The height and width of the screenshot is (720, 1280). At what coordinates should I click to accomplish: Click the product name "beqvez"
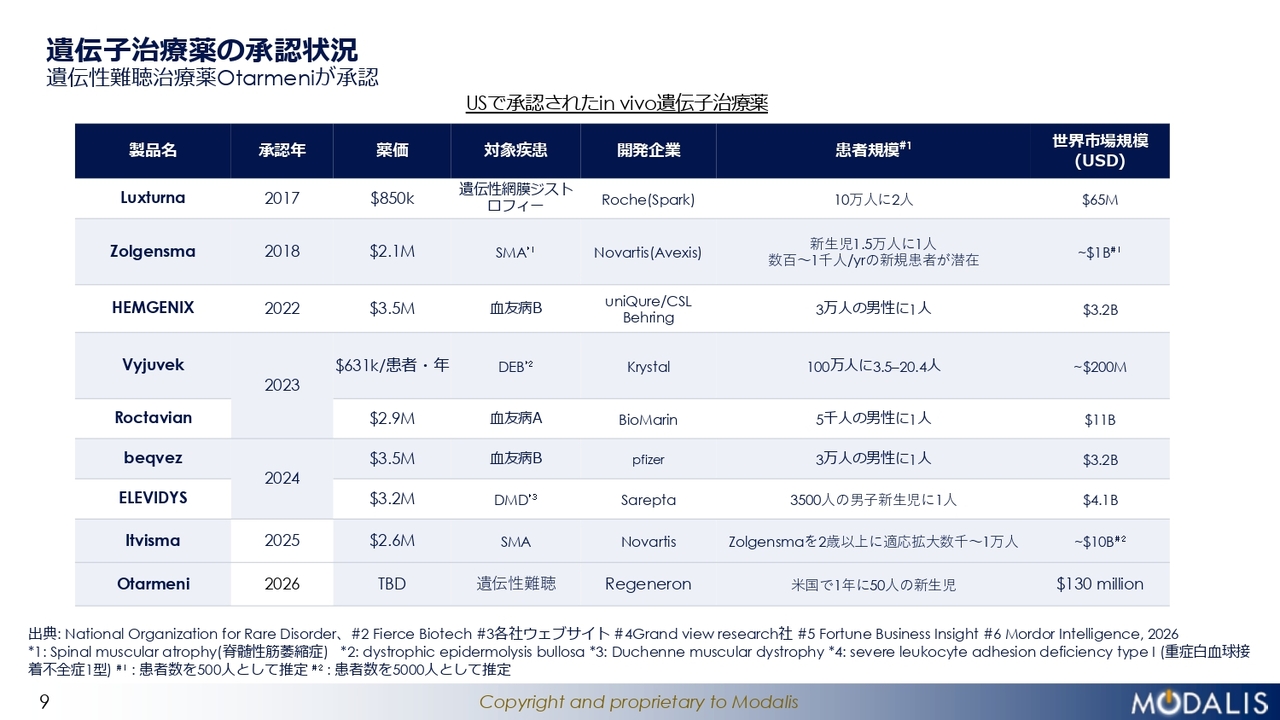pyautogui.click(x=153, y=458)
